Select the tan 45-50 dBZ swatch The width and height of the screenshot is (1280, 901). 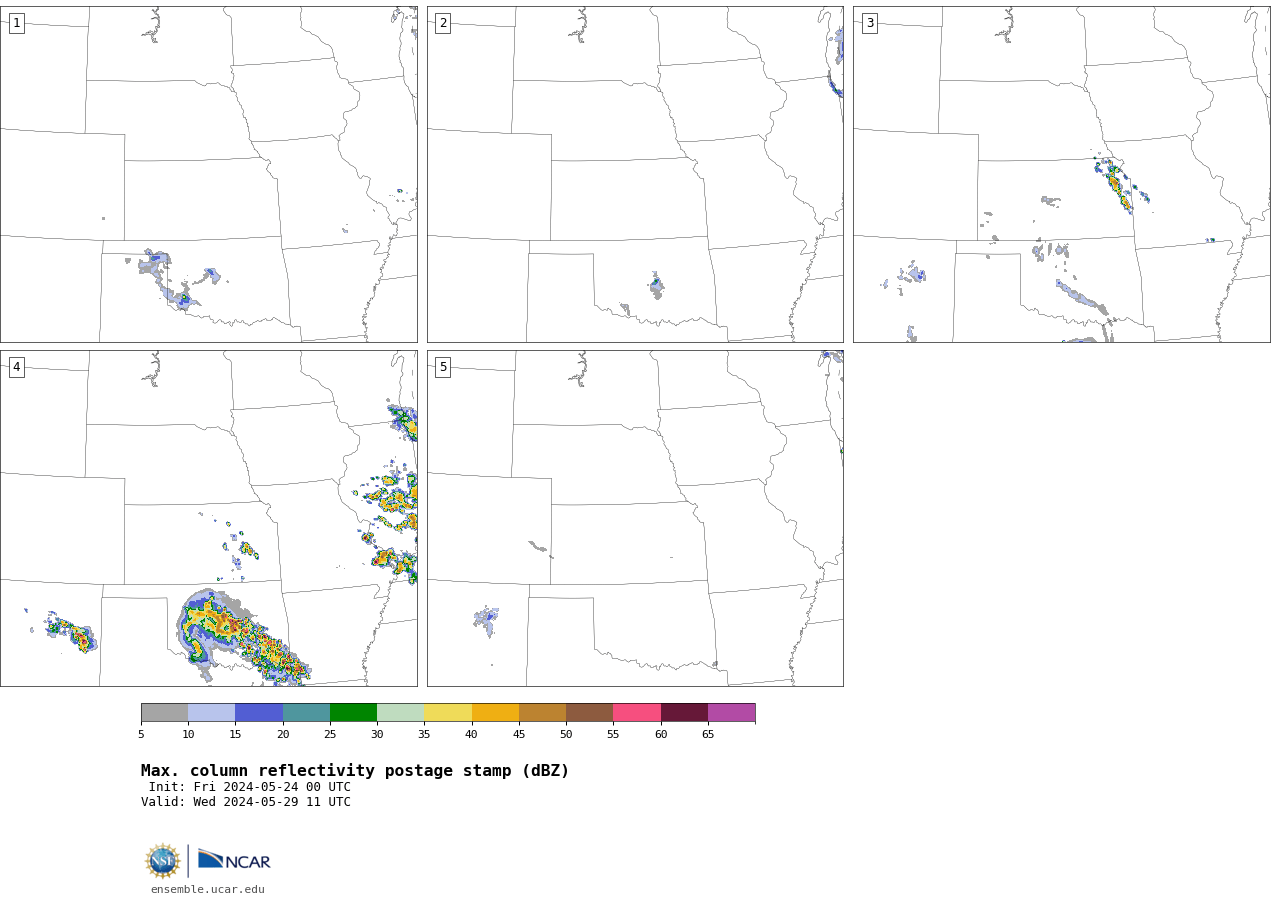coord(542,713)
